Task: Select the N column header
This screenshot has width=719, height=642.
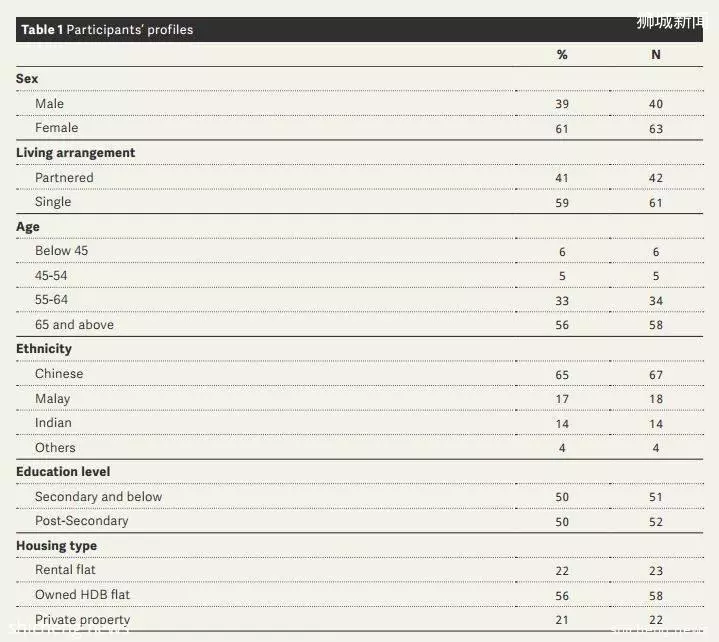Action: 656,55
